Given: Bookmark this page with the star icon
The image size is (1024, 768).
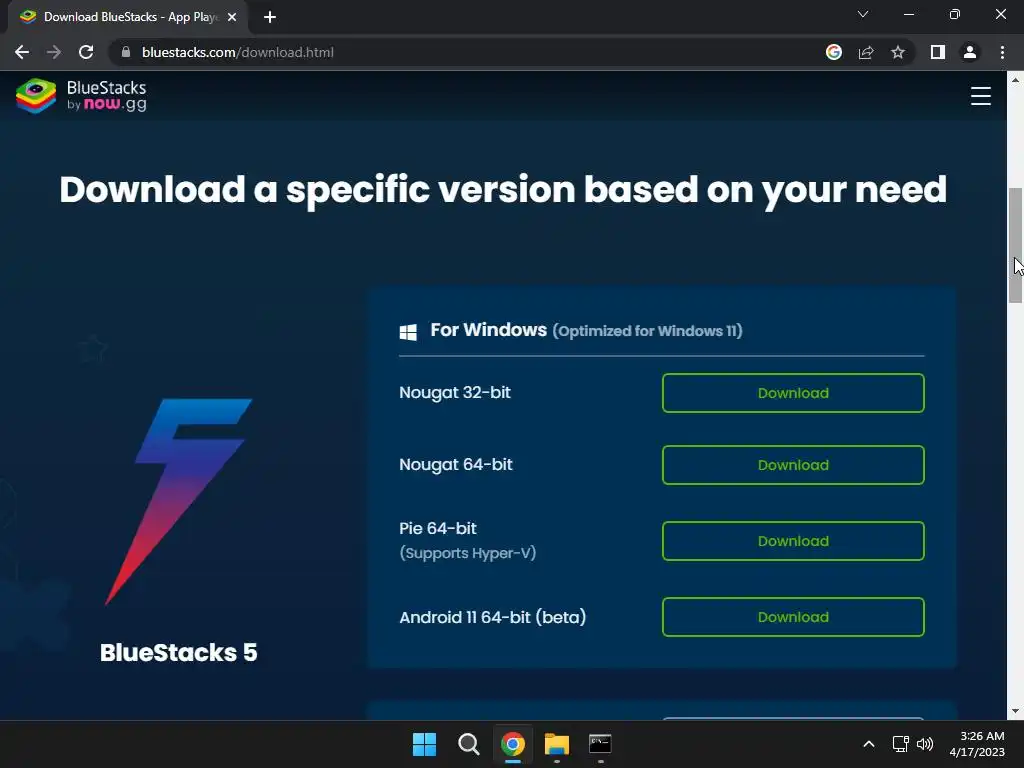Looking at the screenshot, I should (898, 52).
